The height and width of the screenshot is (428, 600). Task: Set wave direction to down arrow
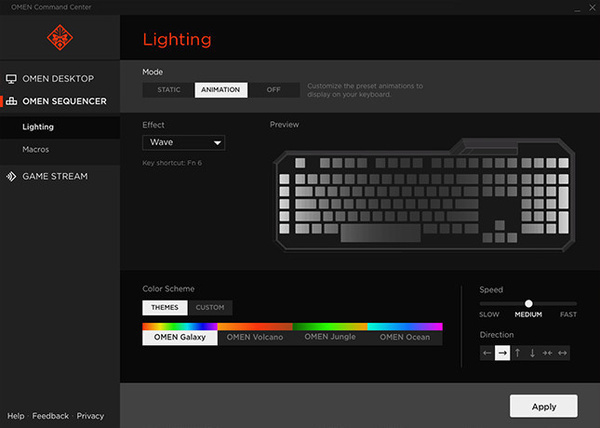(532, 353)
